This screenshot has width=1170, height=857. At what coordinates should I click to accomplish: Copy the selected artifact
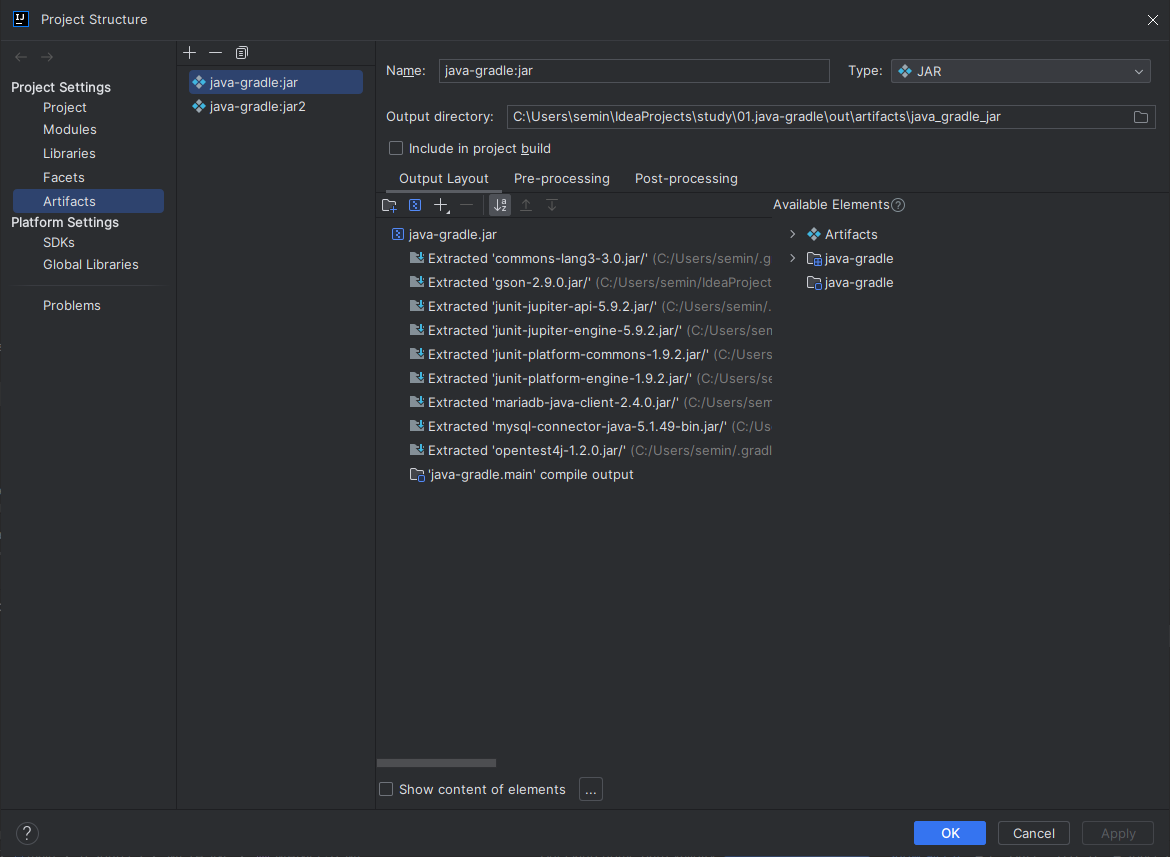pyautogui.click(x=242, y=52)
